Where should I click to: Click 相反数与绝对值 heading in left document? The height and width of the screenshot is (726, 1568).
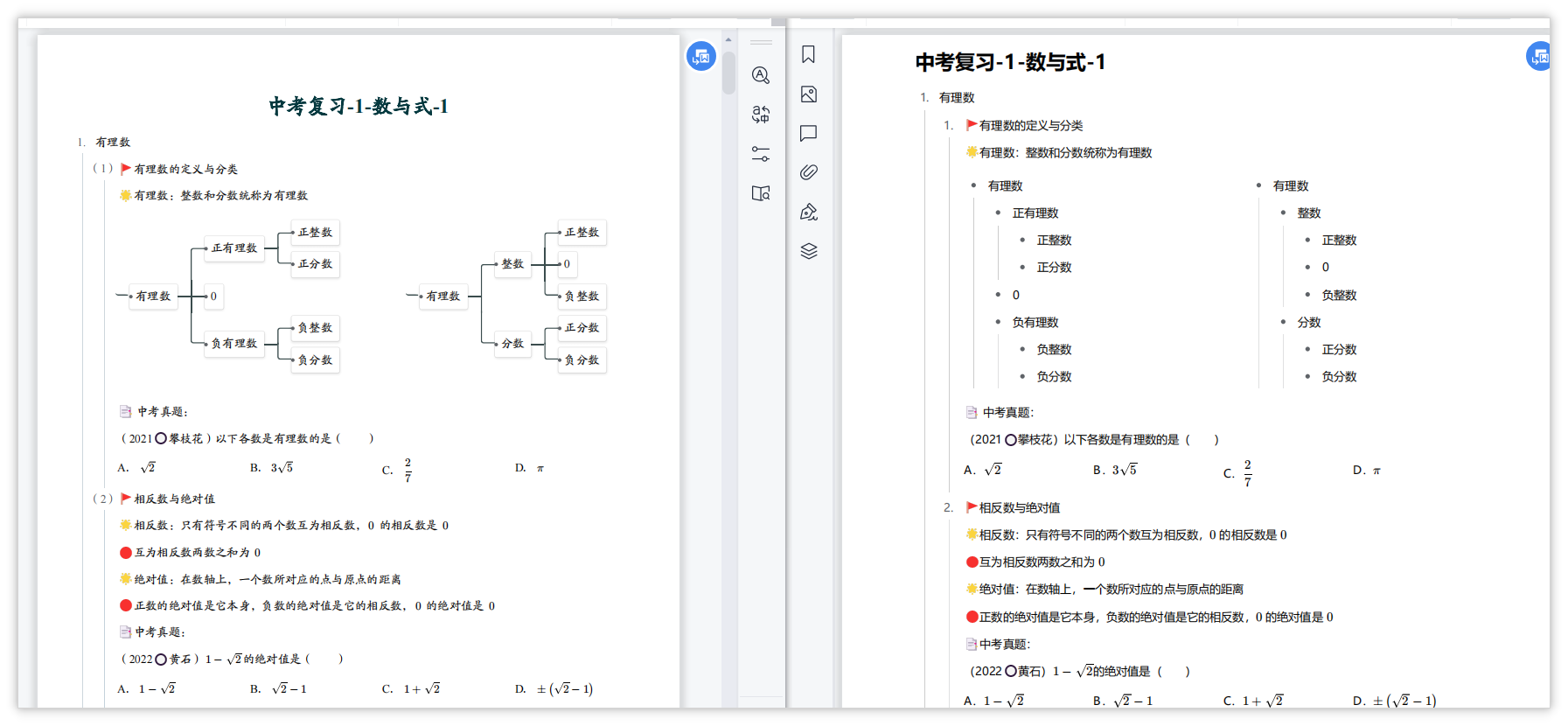coord(174,499)
